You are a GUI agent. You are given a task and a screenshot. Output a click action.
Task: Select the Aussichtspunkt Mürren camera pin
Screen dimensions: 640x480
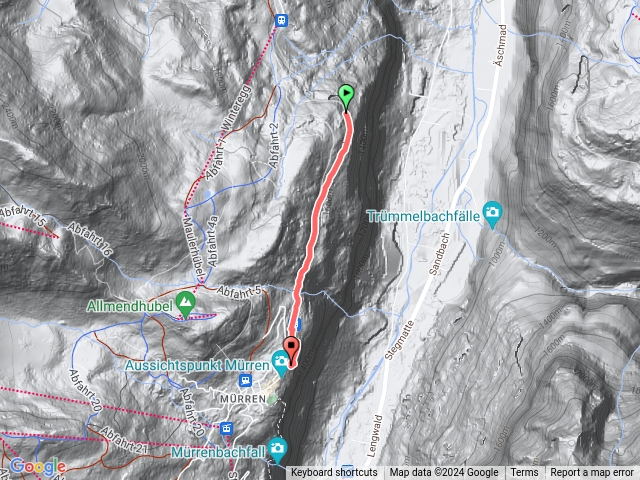click(x=281, y=364)
